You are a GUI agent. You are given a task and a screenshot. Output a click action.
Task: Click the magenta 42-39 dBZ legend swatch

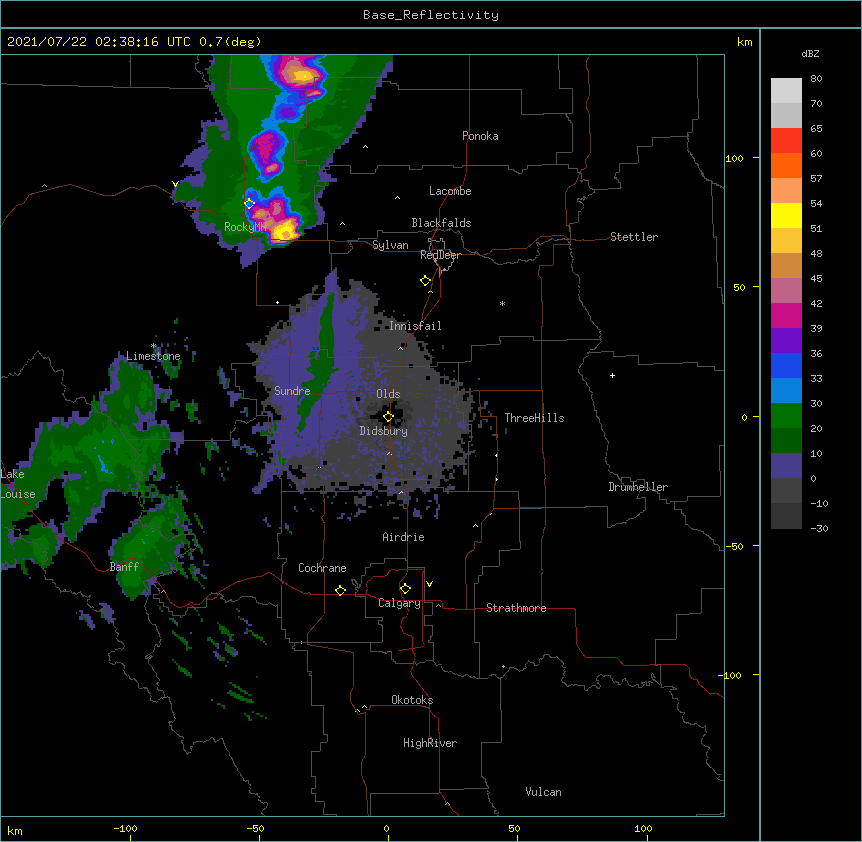tap(786, 315)
